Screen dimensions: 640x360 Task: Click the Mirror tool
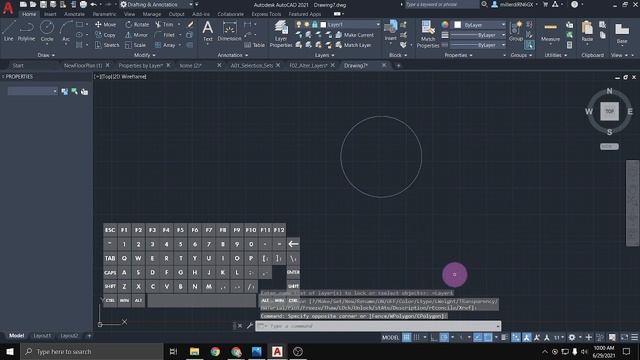click(136, 35)
